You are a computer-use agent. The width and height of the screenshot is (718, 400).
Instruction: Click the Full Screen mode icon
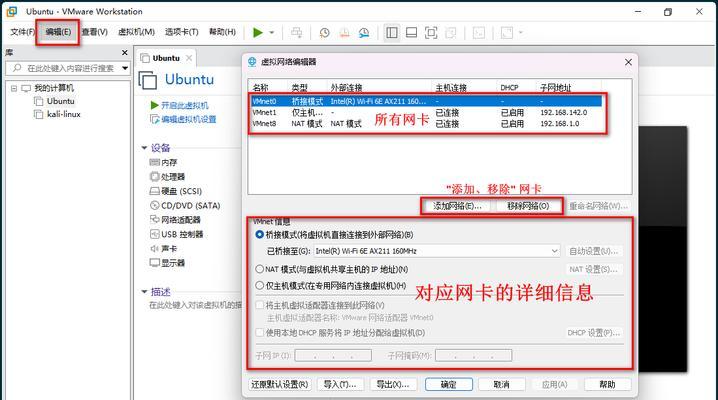click(431, 32)
